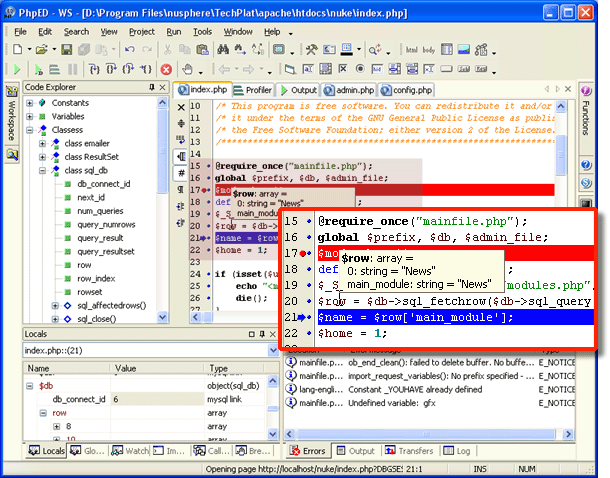Expand the Constants tree node
The image size is (610, 478).
pos(30,103)
